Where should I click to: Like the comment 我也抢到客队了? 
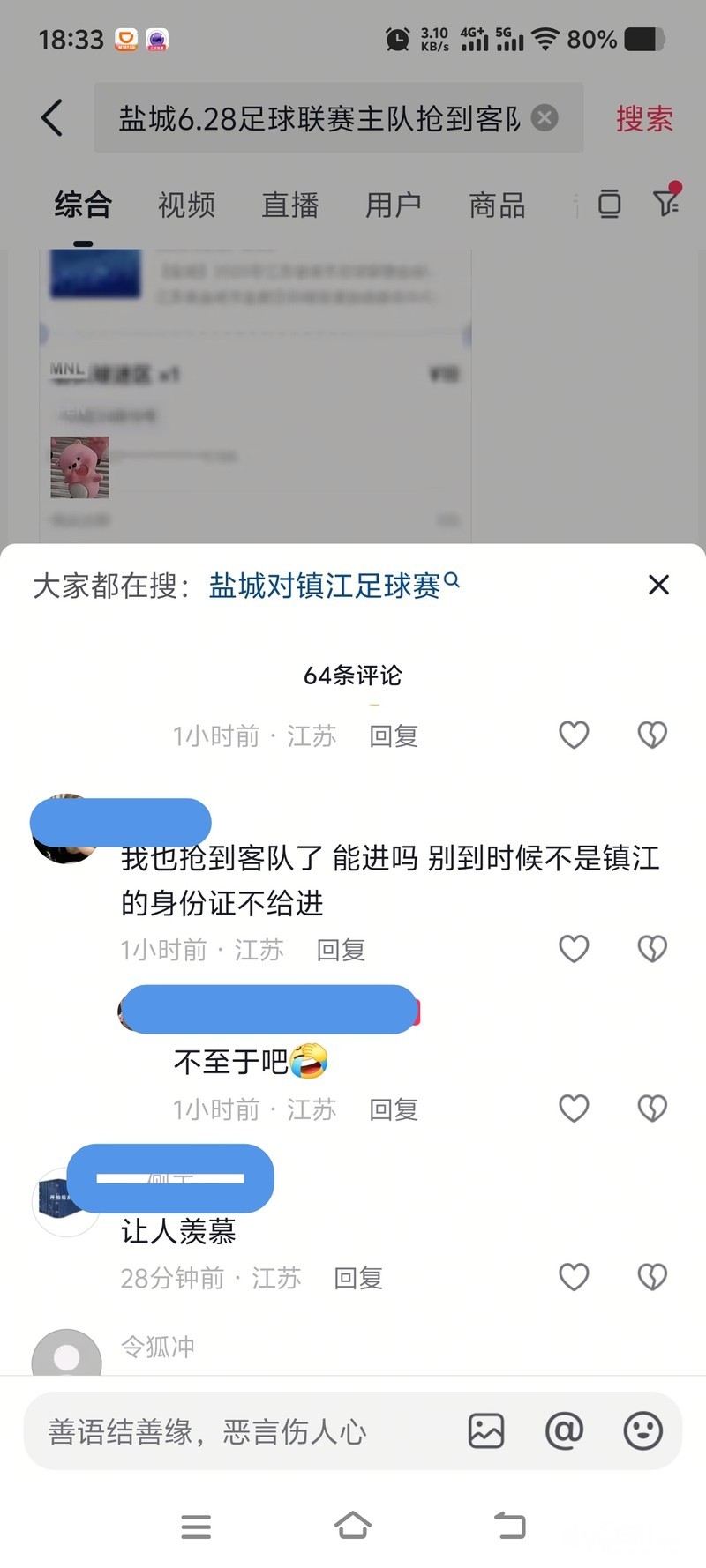click(x=574, y=949)
